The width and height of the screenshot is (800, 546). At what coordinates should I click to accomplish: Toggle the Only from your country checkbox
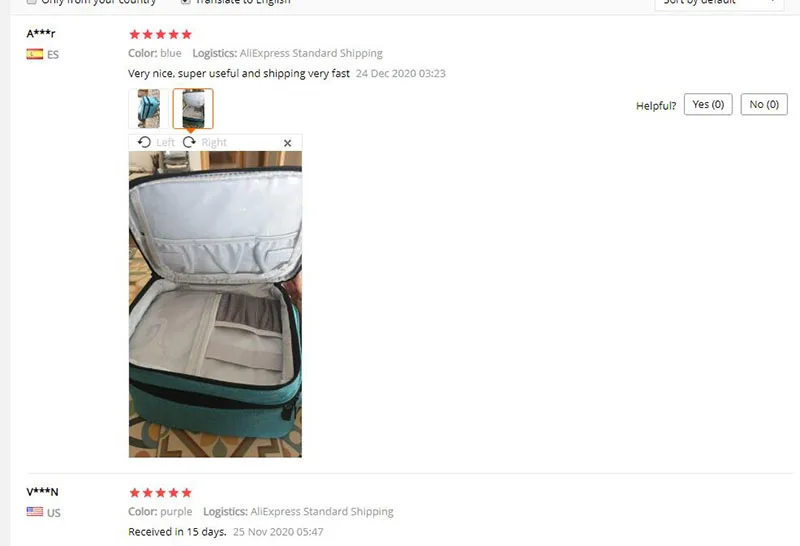coord(32,2)
